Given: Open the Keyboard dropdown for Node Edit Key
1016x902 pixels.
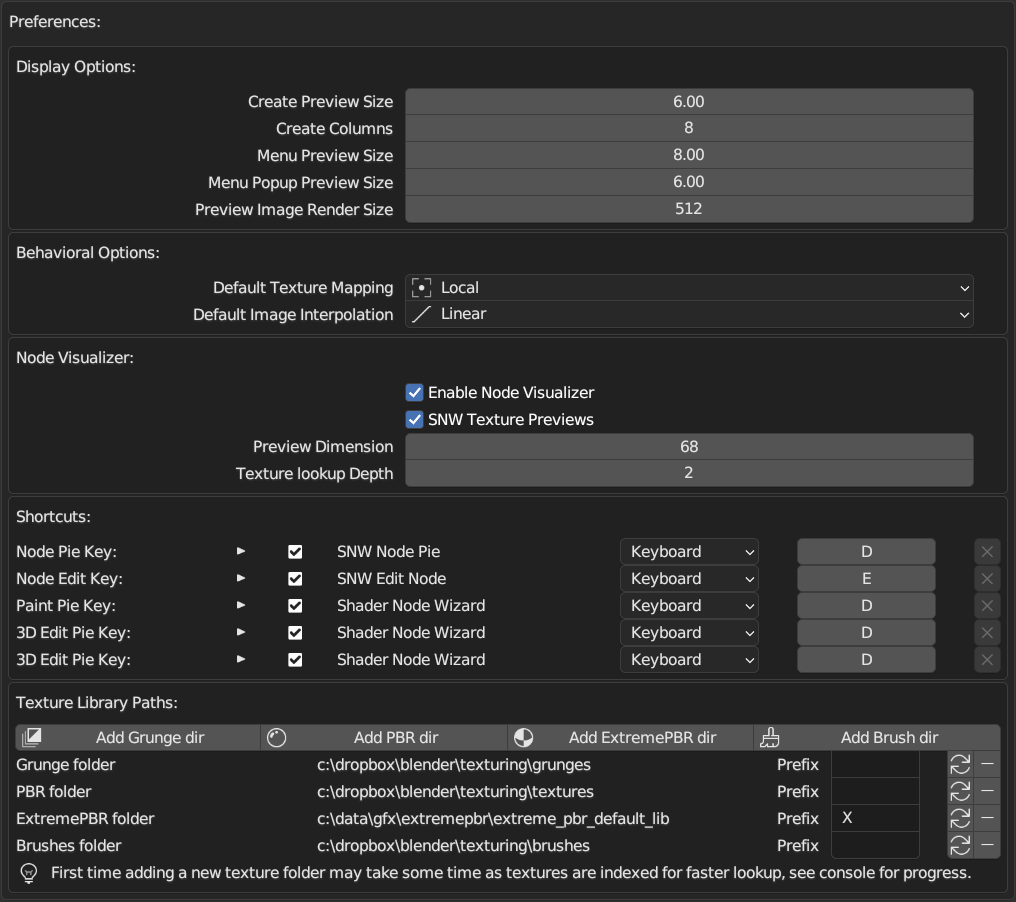Looking at the screenshot, I should pos(689,579).
